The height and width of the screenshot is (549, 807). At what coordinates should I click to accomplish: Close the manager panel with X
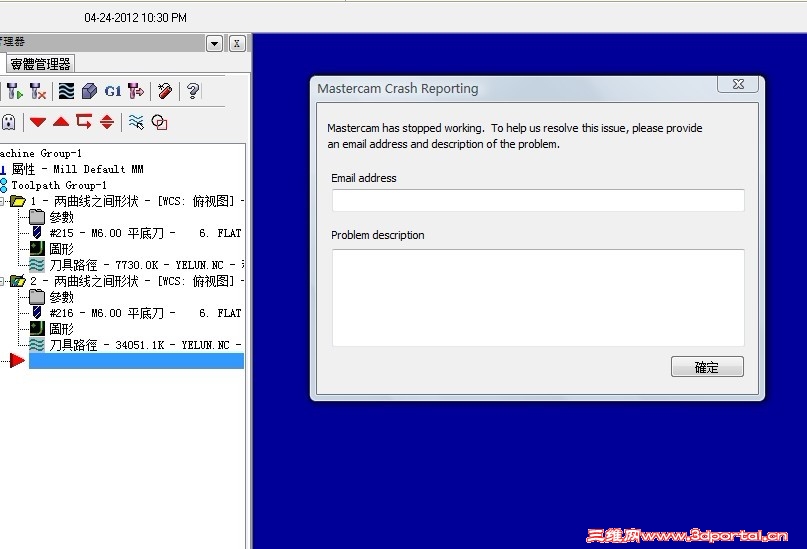tap(237, 43)
